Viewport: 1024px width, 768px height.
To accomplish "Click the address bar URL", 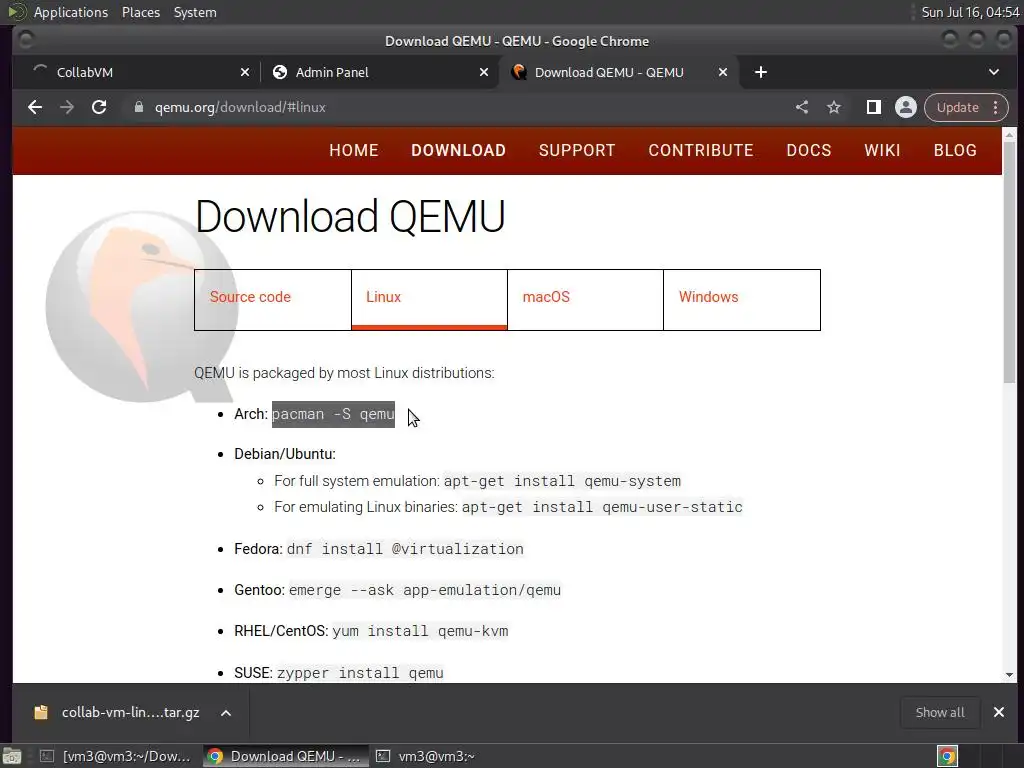I will coord(240,107).
